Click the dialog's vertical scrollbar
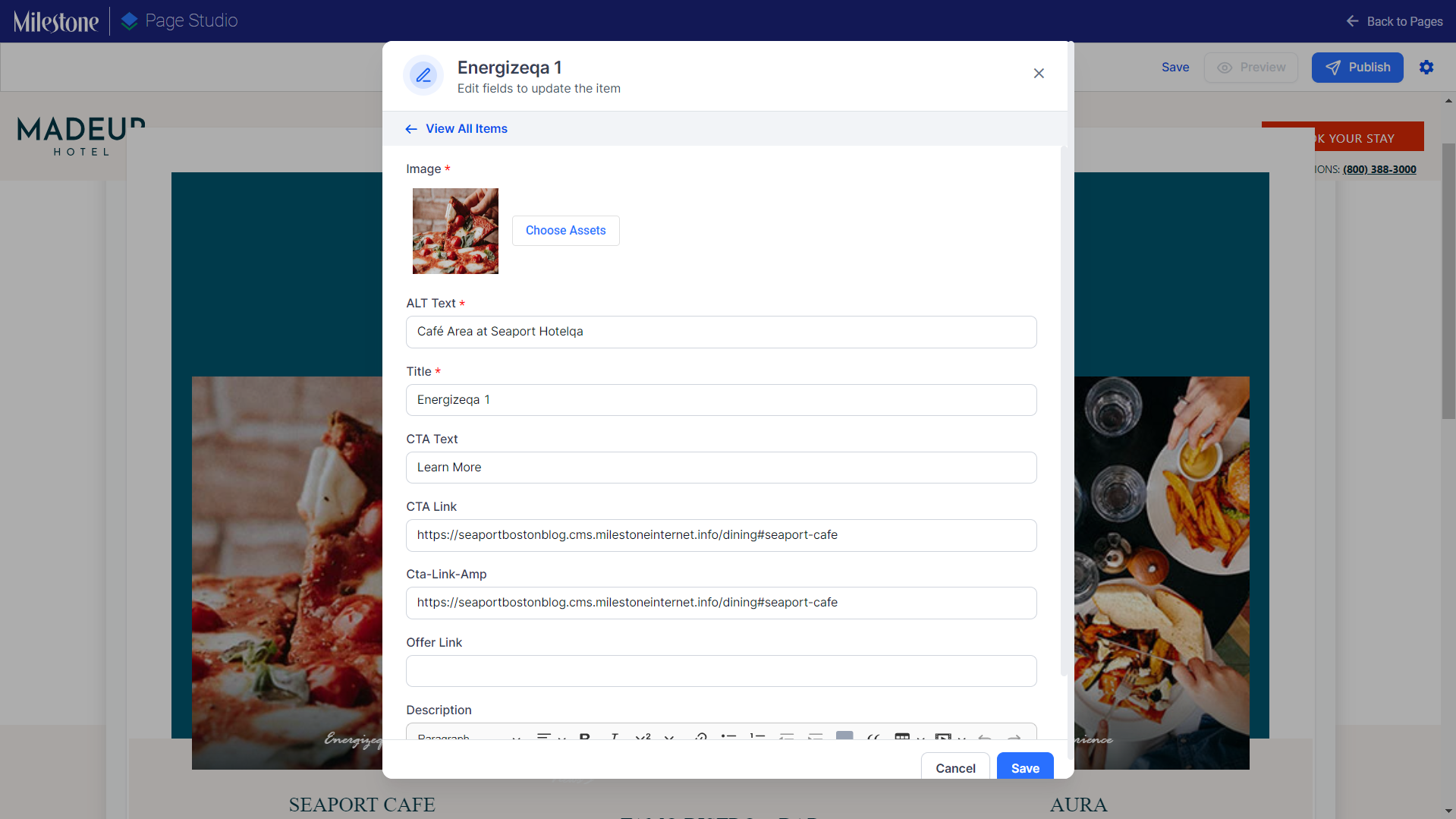The image size is (1456, 819). [1064, 410]
